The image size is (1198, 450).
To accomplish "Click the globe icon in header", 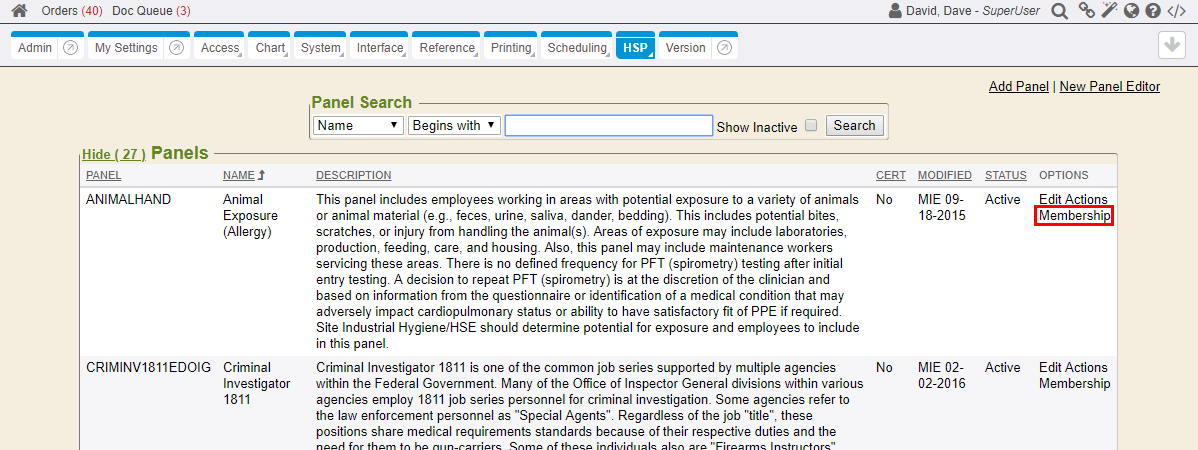I will (1131, 11).
